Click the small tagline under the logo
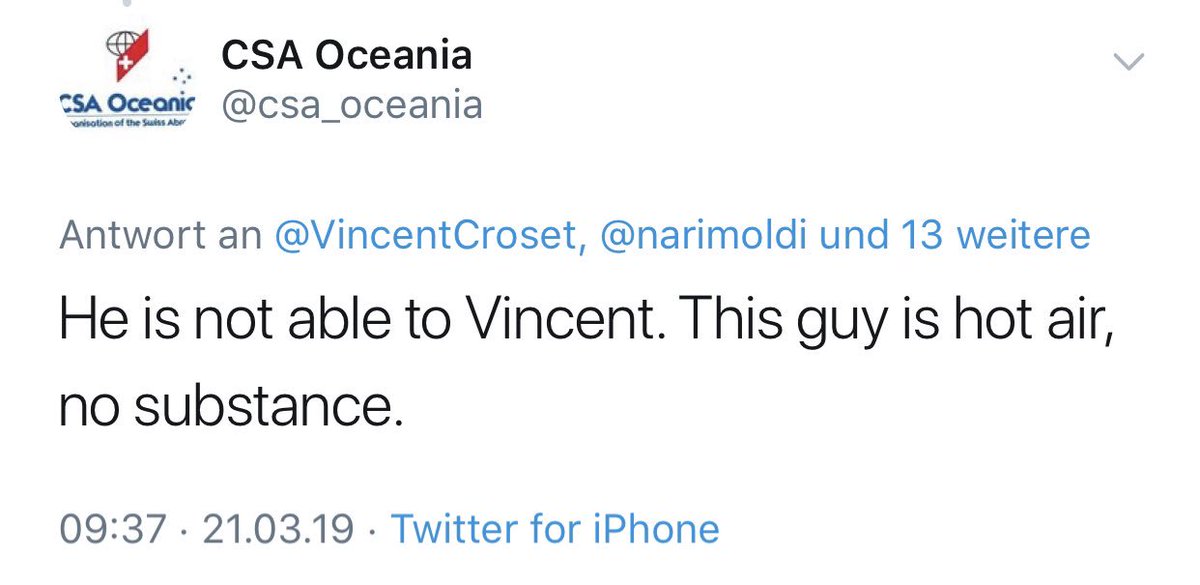This screenshot has width=1200, height=585. [x=128, y=123]
